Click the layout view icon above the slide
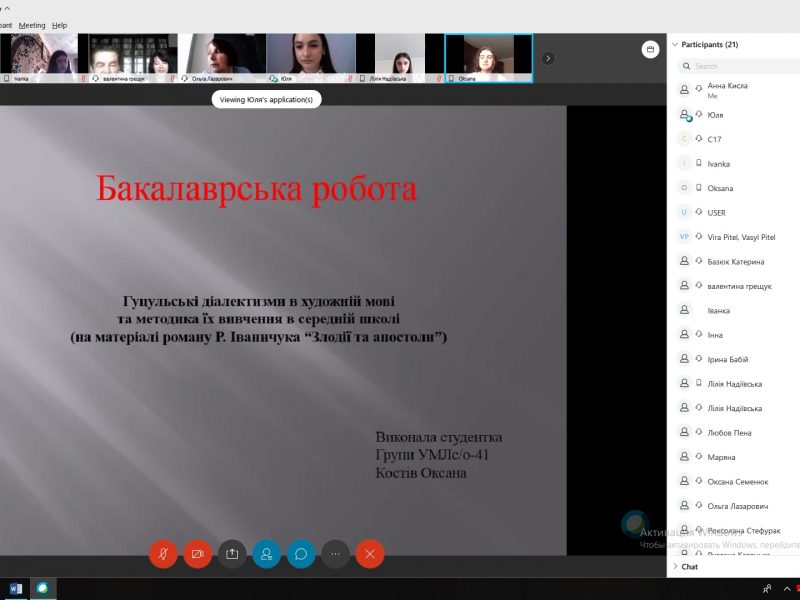Image resolution: width=800 pixels, height=600 pixels. coord(650,48)
